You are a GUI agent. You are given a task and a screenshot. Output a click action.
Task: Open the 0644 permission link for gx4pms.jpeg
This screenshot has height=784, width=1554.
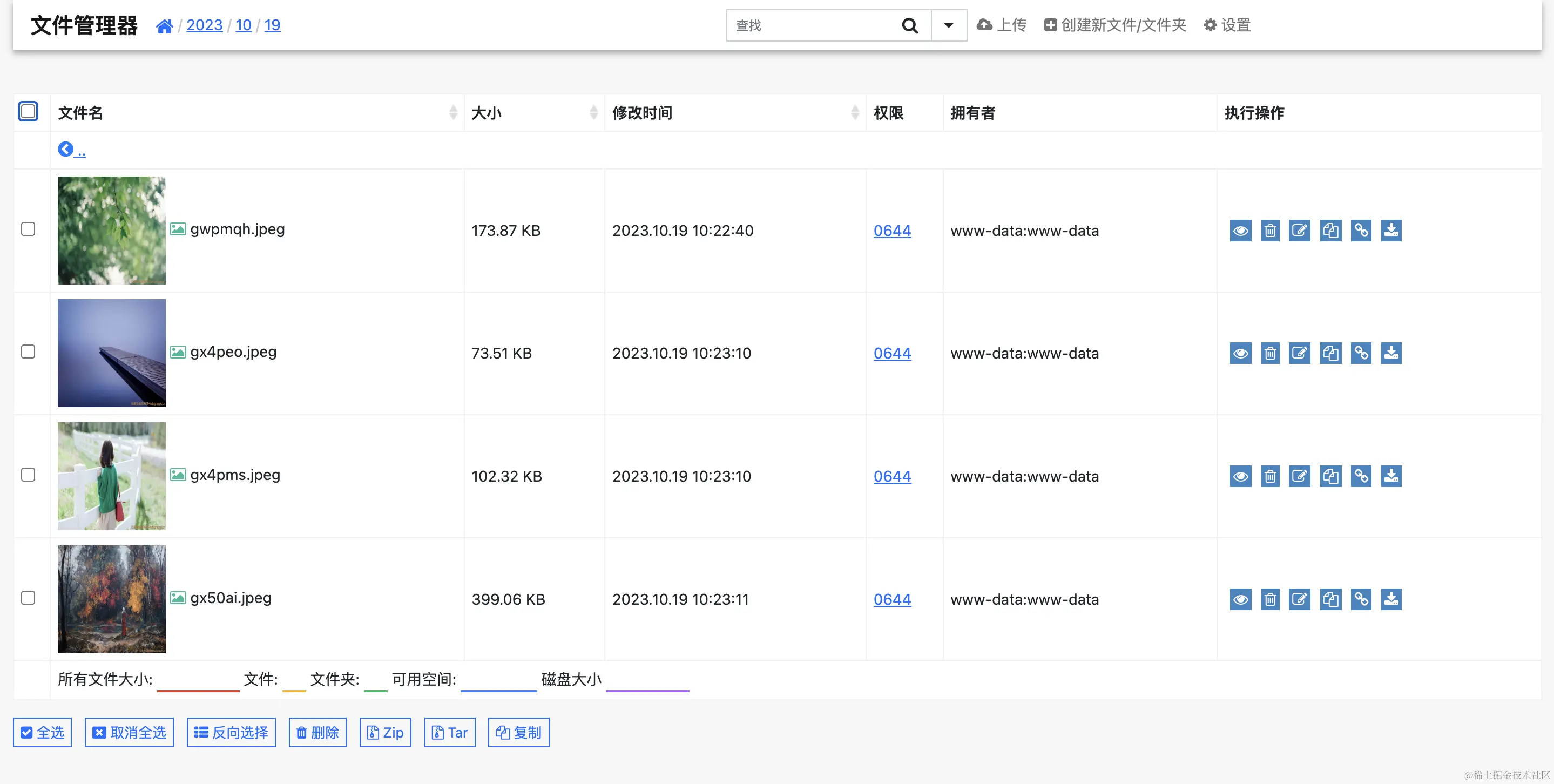[891, 476]
